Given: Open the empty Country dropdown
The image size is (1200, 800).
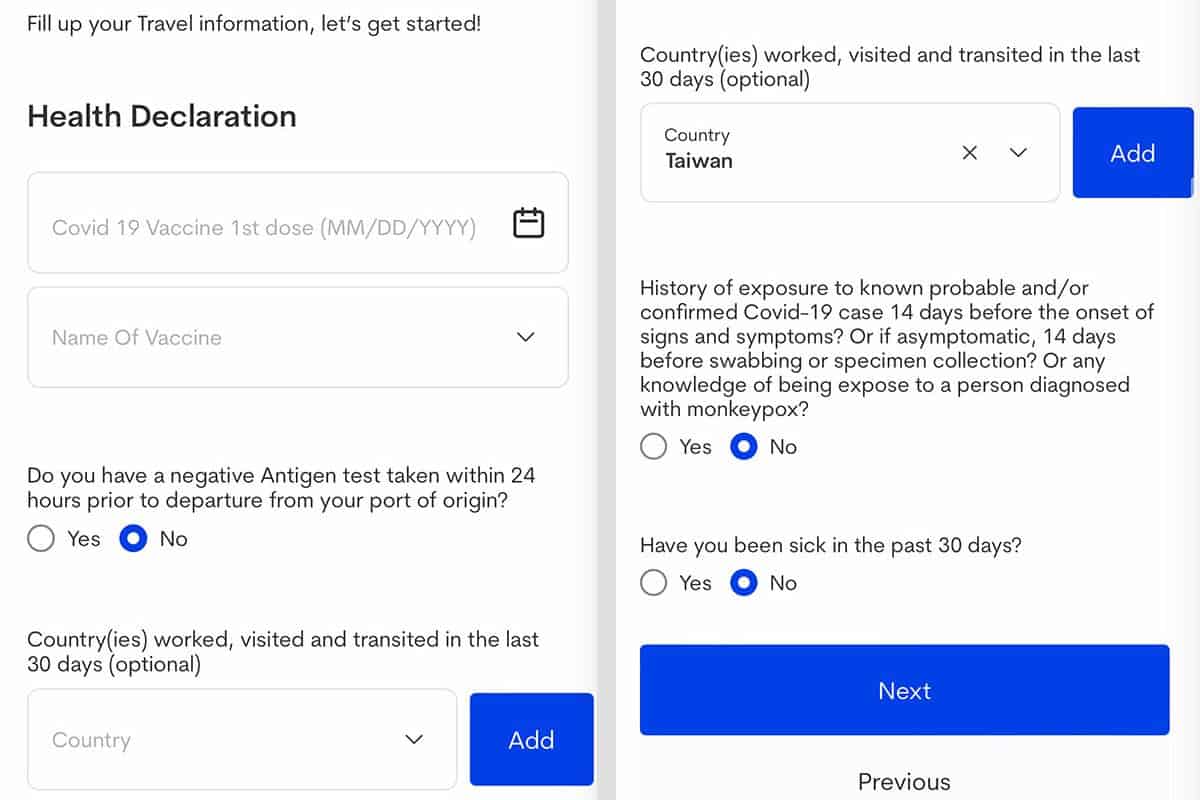Looking at the screenshot, I should pos(414,740).
